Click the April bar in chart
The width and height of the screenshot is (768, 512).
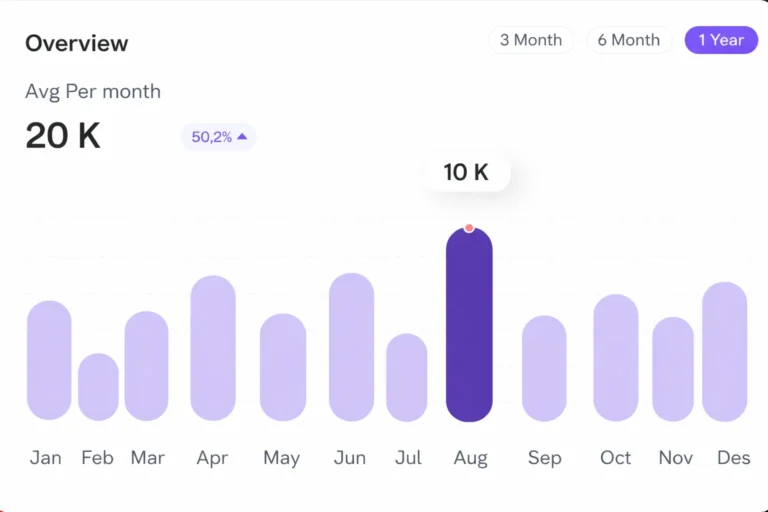point(213,348)
